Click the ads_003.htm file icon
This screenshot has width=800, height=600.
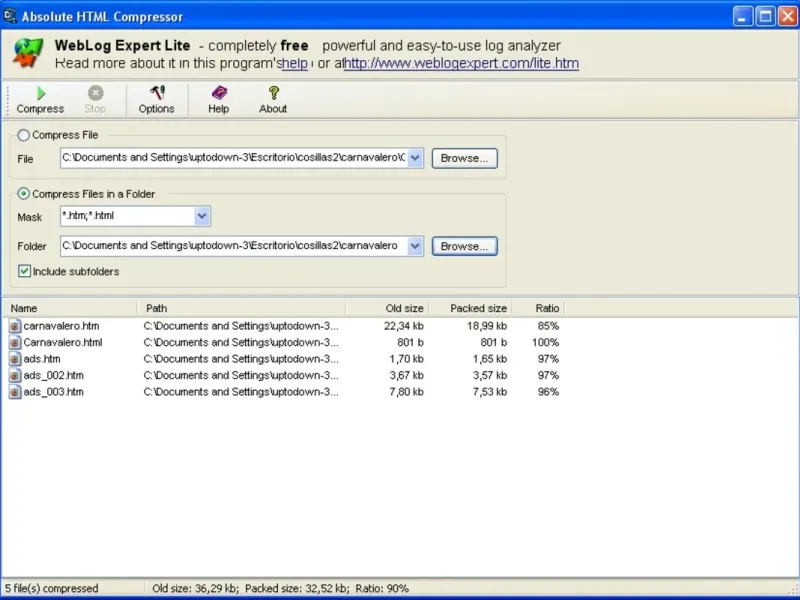pyautogui.click(x=15, y=392)
